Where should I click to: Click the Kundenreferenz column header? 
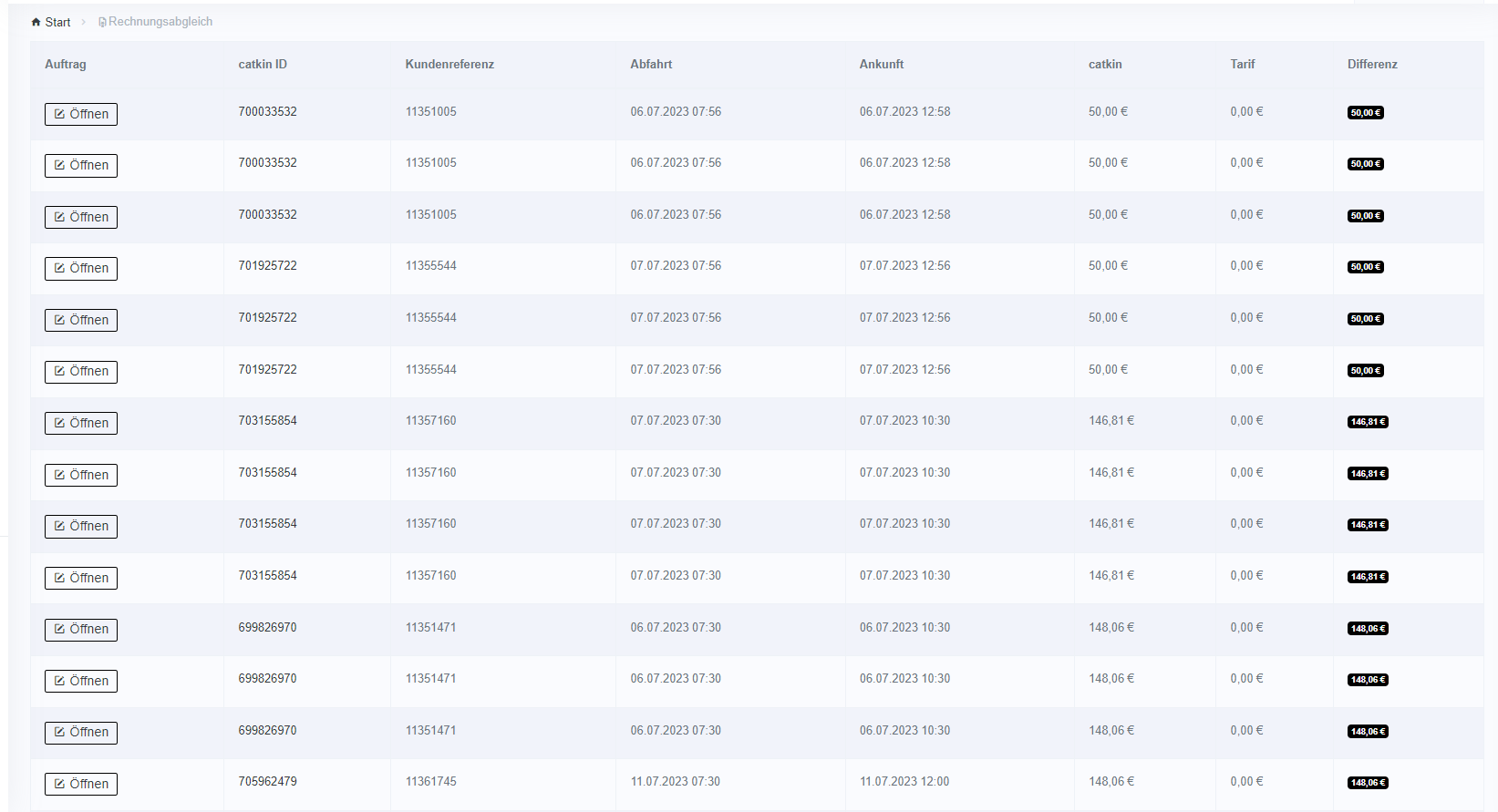tap(449, 65)
